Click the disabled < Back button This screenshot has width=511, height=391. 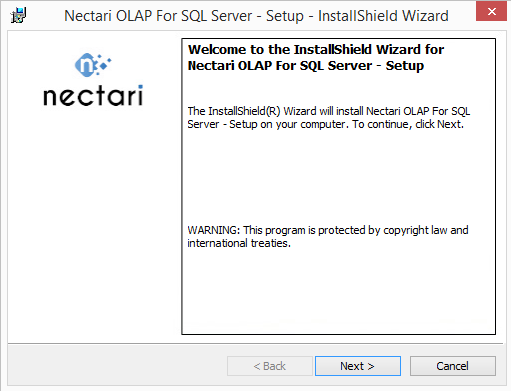tap(270, 366)
